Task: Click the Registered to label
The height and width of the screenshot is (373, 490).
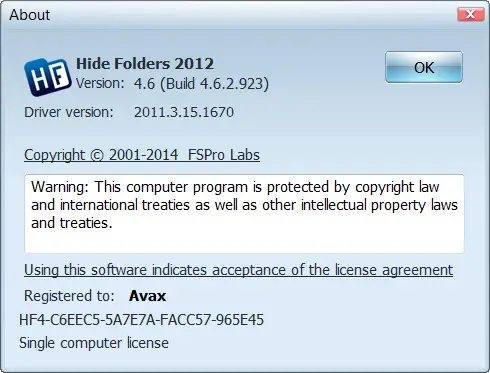Action: click(x=69, y=296)
